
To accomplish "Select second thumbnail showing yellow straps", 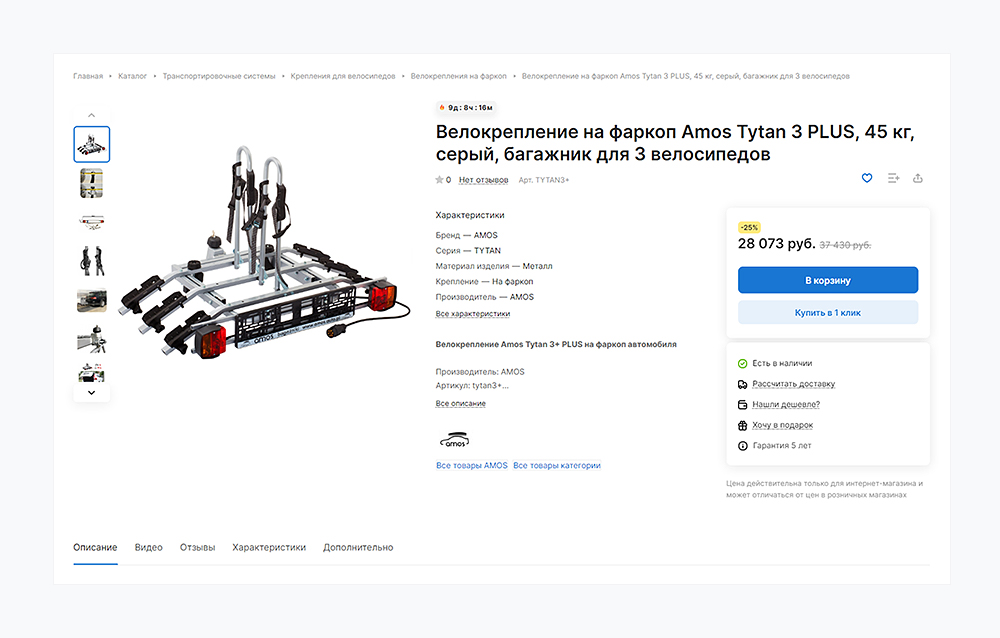I will (92, 184).
